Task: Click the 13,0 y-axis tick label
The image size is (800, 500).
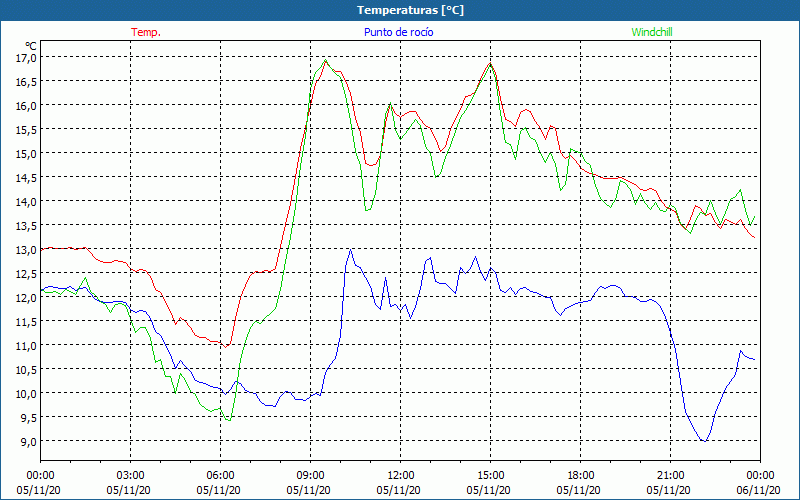Action: [x=26, y=249]
